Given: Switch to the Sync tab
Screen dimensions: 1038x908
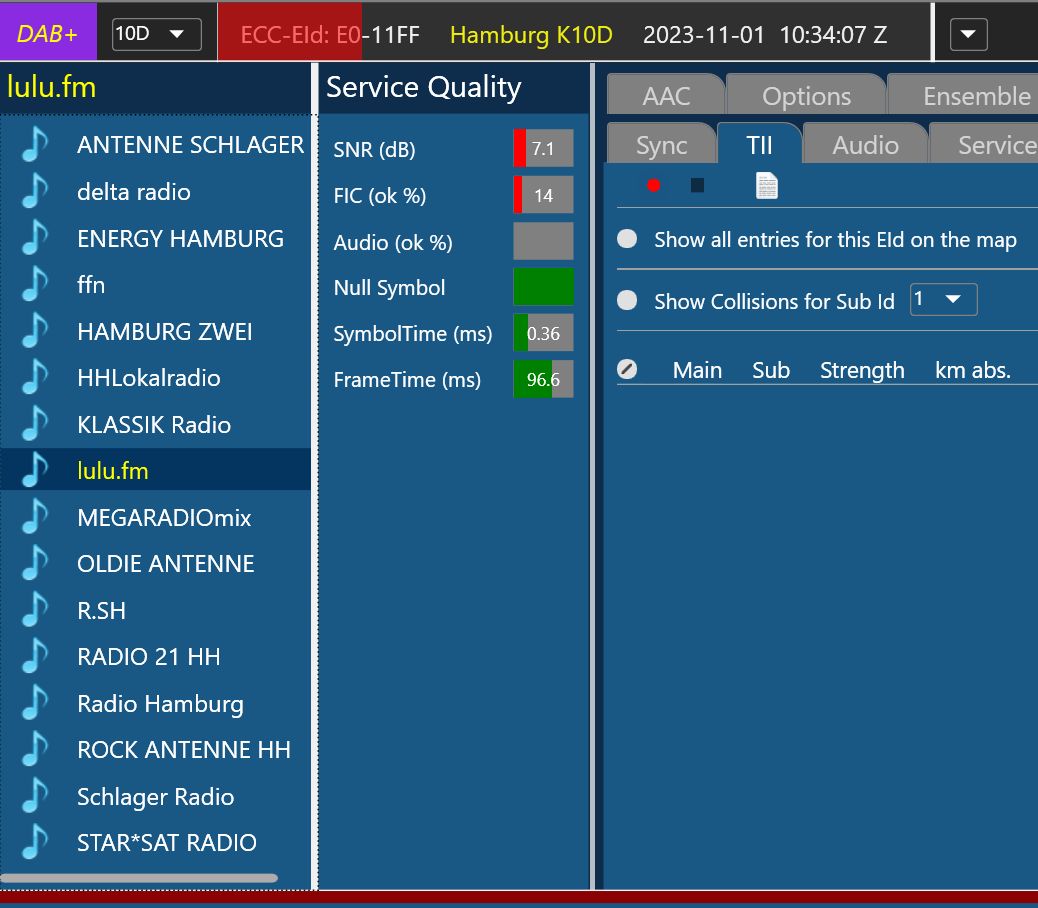Looking at the screenshot, I should (x=661, y=146).
